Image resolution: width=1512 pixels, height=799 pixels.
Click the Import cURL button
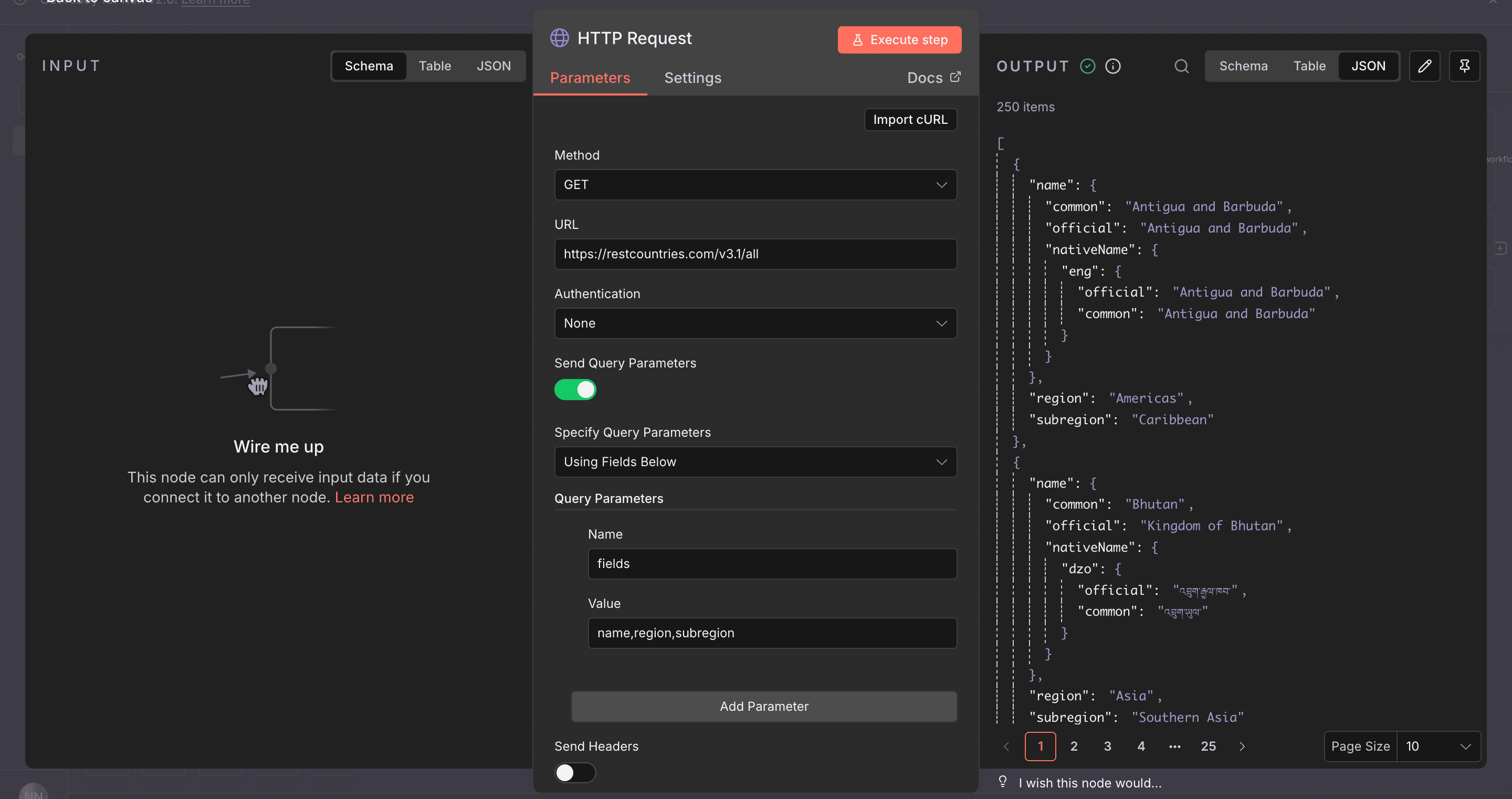coord(910,119)
